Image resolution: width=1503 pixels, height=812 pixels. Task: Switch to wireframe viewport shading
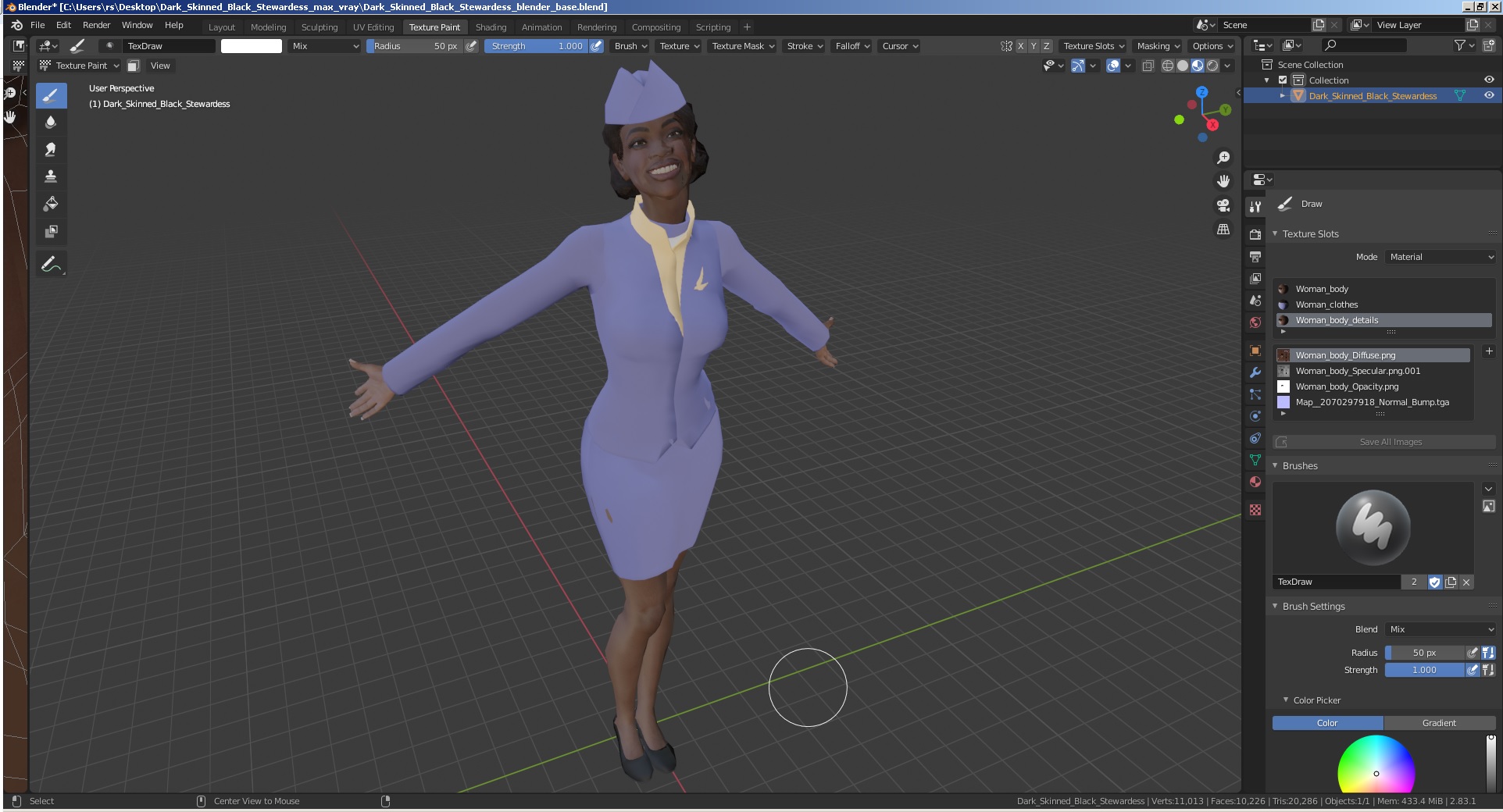[x=1167, y=66]
